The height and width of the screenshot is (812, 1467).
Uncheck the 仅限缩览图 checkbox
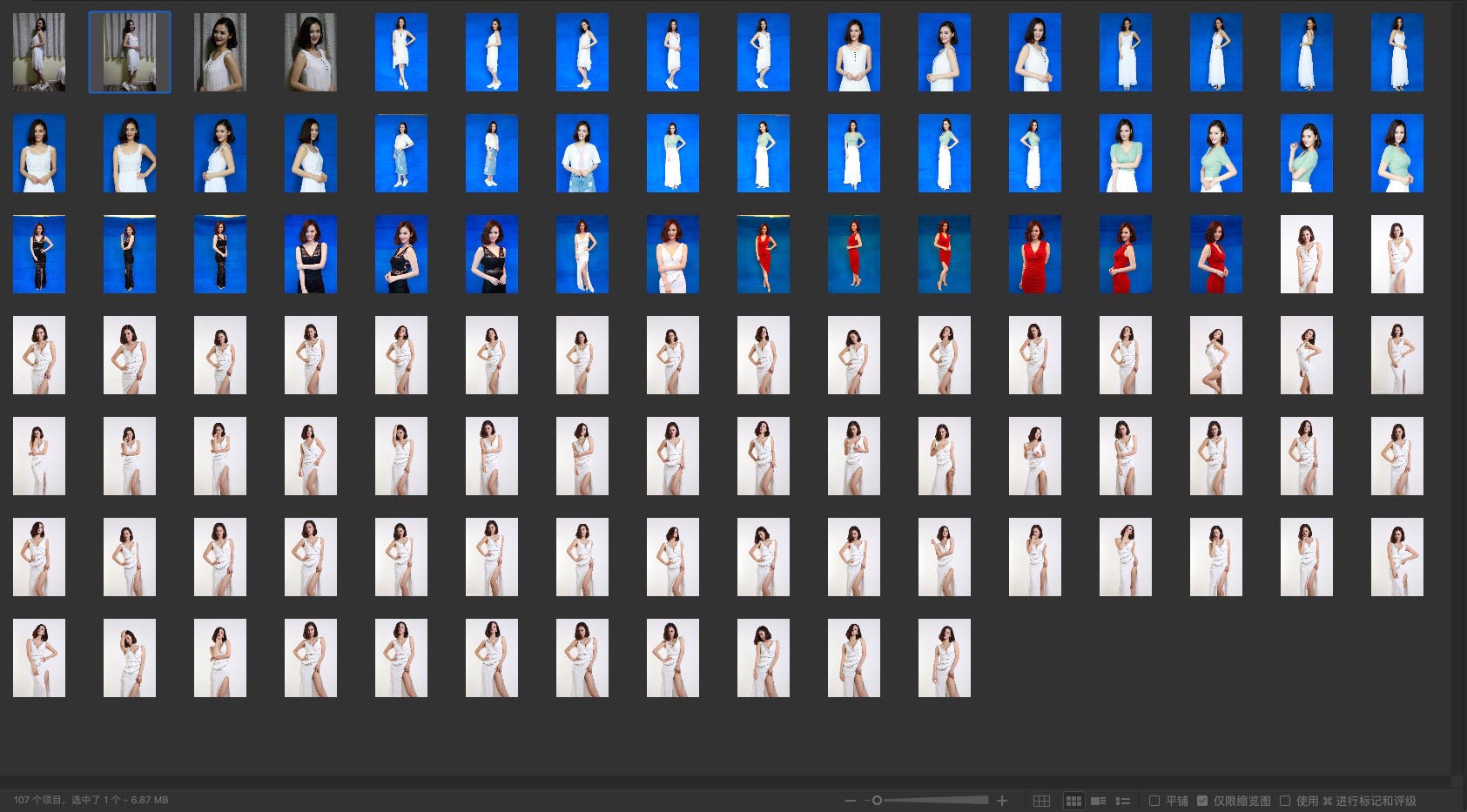1202,801
